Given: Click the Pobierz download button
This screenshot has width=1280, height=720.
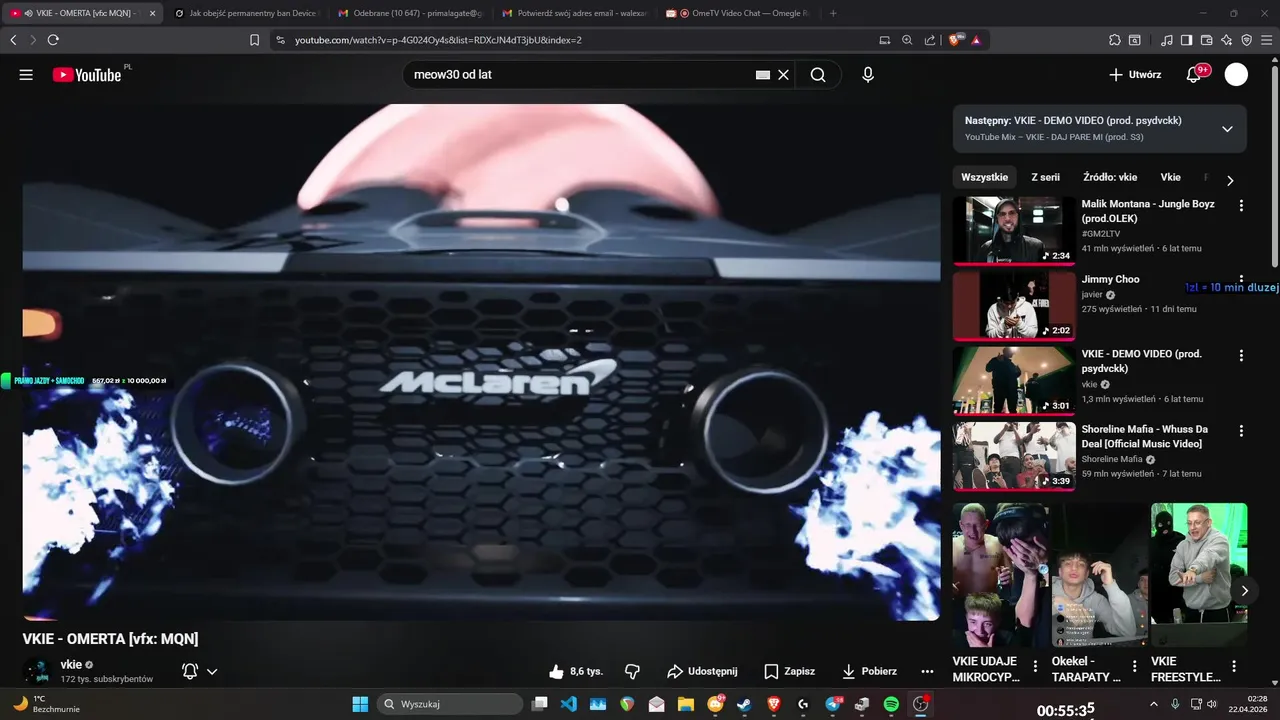Looking at the screenshot, I should coord(869,671).
